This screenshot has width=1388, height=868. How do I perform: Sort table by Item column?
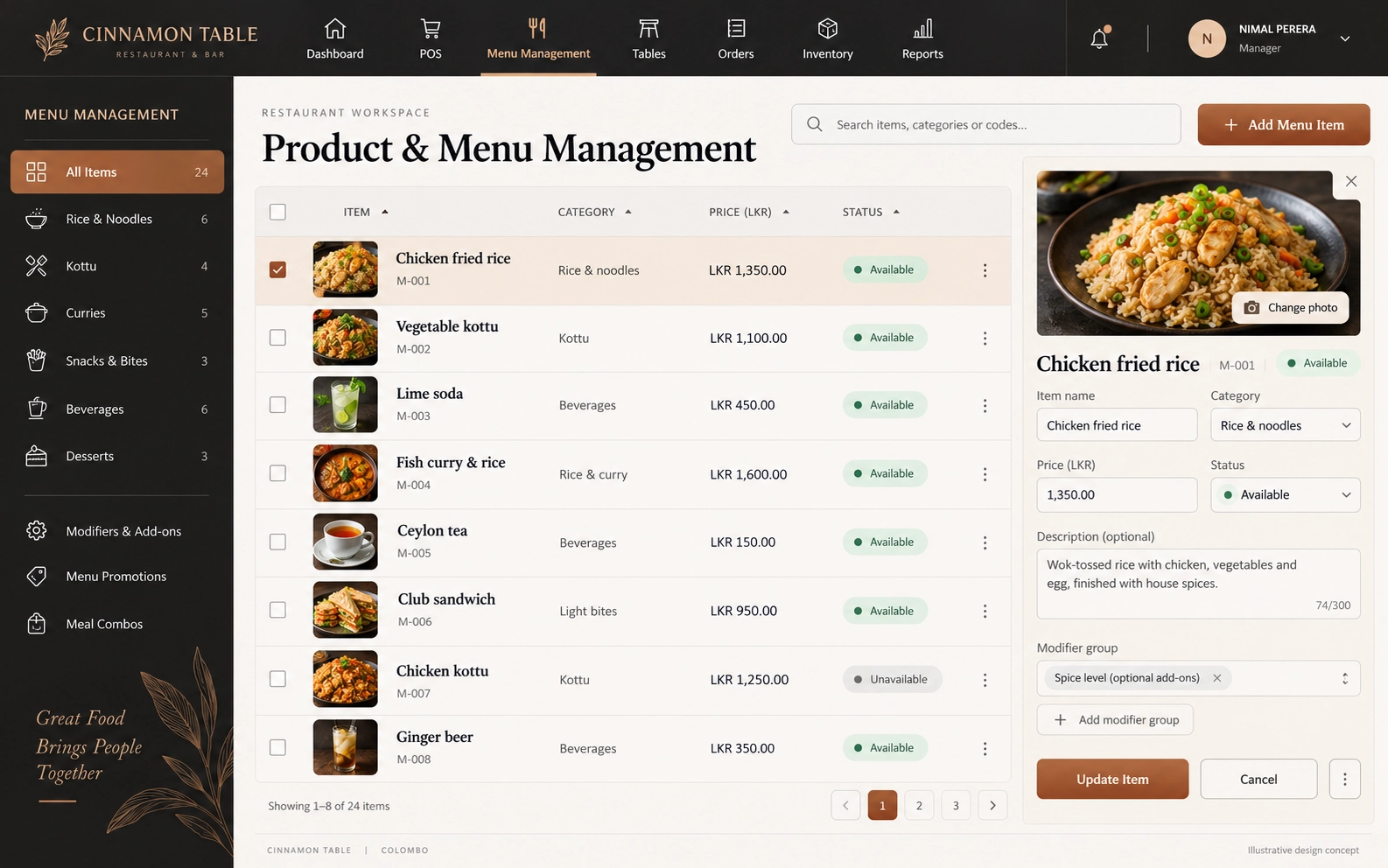[366, 212]
